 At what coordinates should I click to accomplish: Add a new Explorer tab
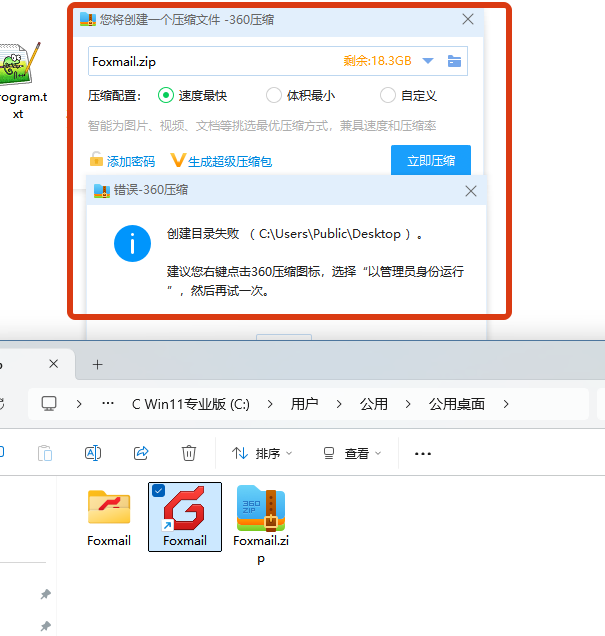click(x=97, y=365)
